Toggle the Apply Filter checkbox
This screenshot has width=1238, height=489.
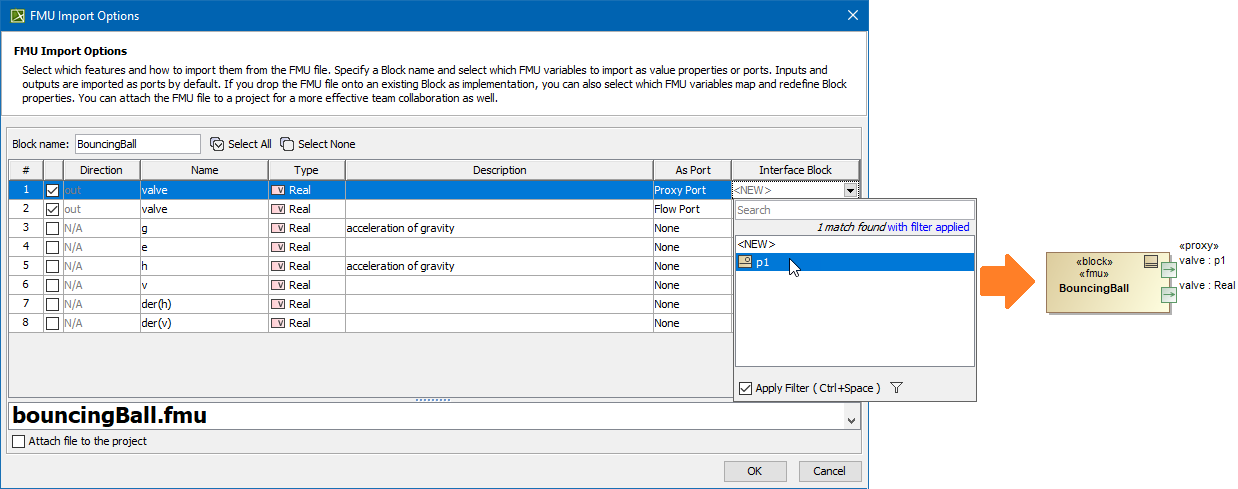[745, 388]
